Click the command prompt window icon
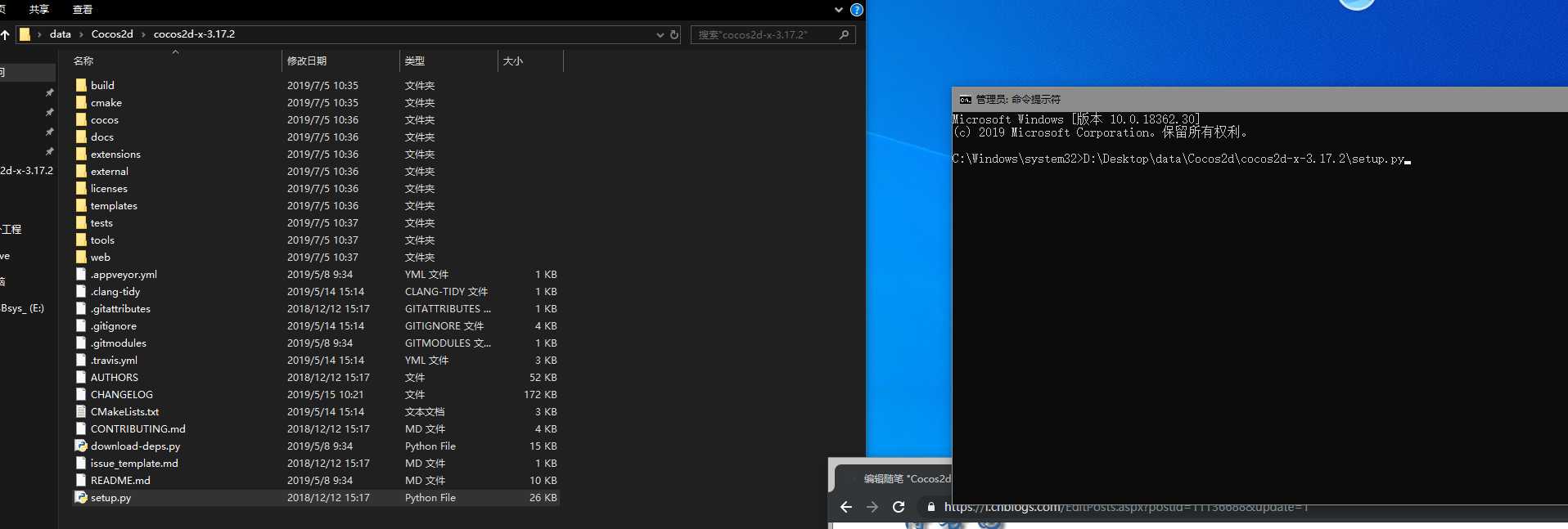Screen dimensions: 1568x529 966,100
